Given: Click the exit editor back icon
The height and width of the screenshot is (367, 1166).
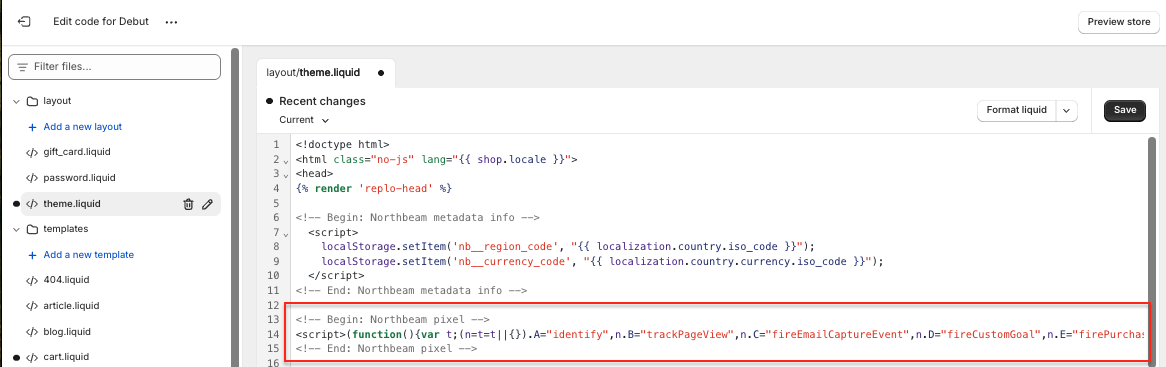Looking at the screenshot, I should (x=23, y=22).
